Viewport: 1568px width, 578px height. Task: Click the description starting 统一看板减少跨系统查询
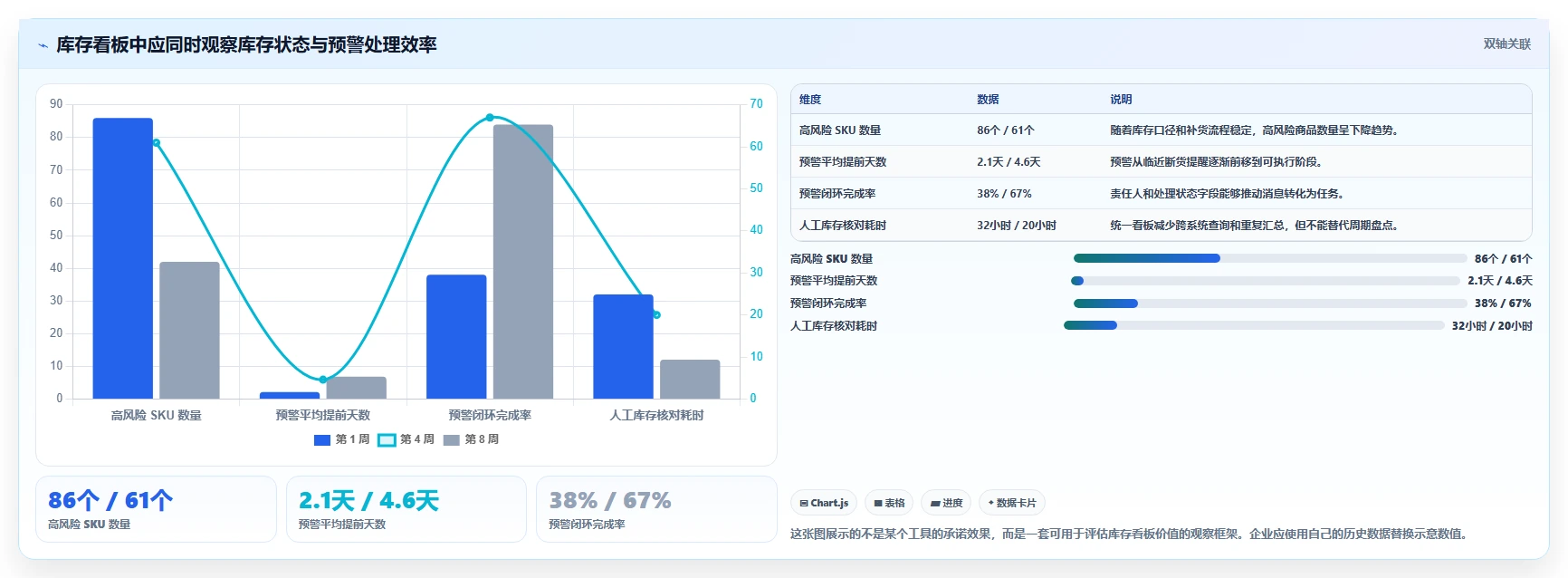pyautogui.click(x=1257, y=226)
